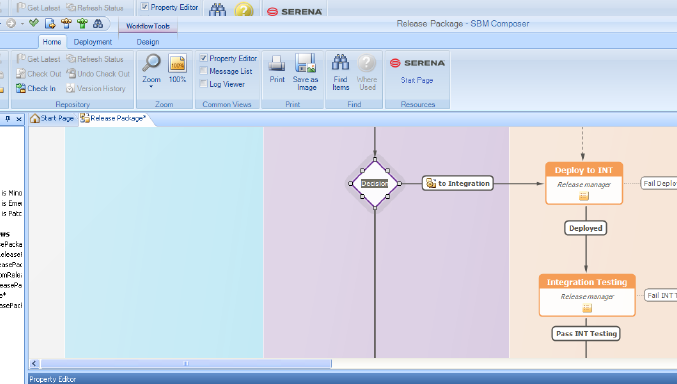Enable the Message List checkbox
677x384 pixels.
[x=203, y=71]
